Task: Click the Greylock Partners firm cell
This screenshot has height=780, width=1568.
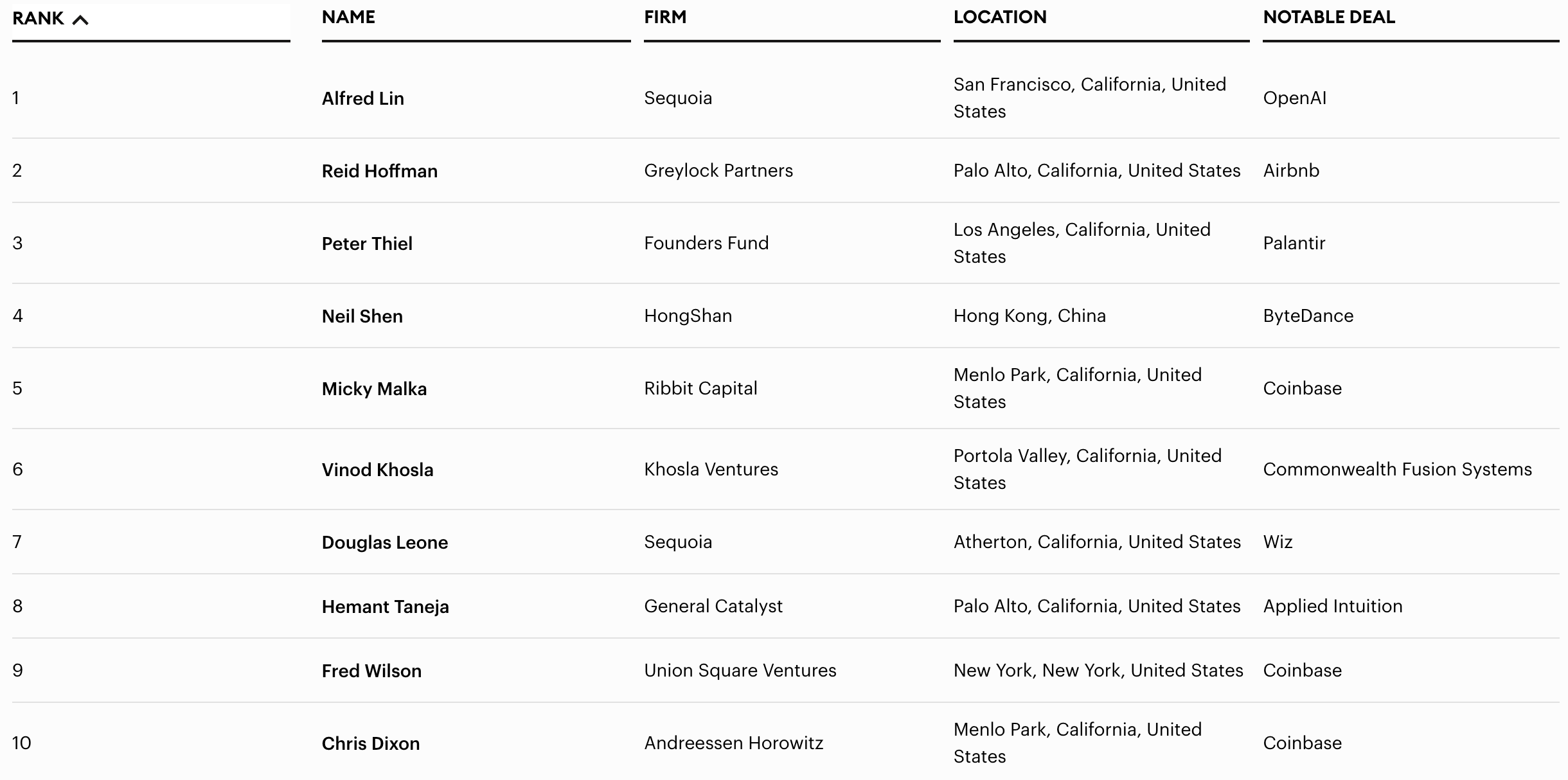Action: 718,170
